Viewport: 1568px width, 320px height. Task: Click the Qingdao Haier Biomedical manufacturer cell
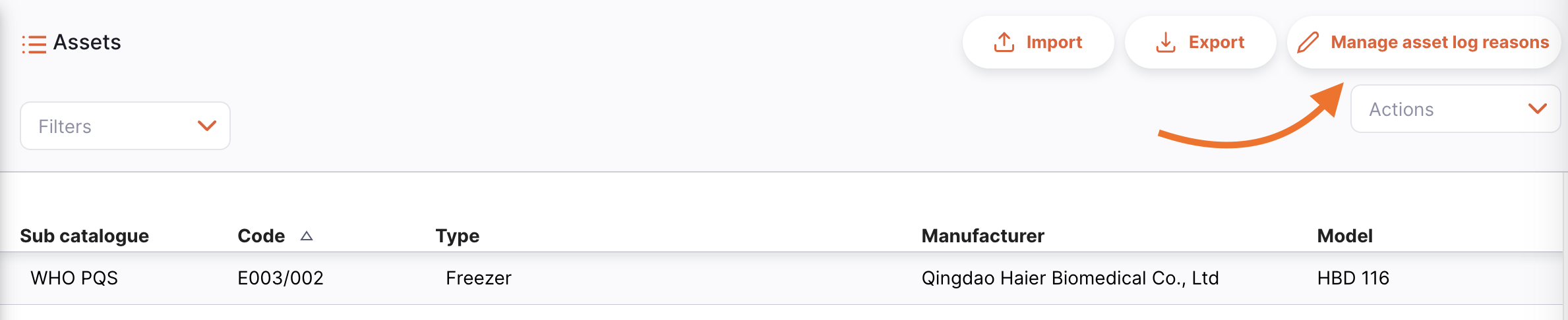(1070, 278)
